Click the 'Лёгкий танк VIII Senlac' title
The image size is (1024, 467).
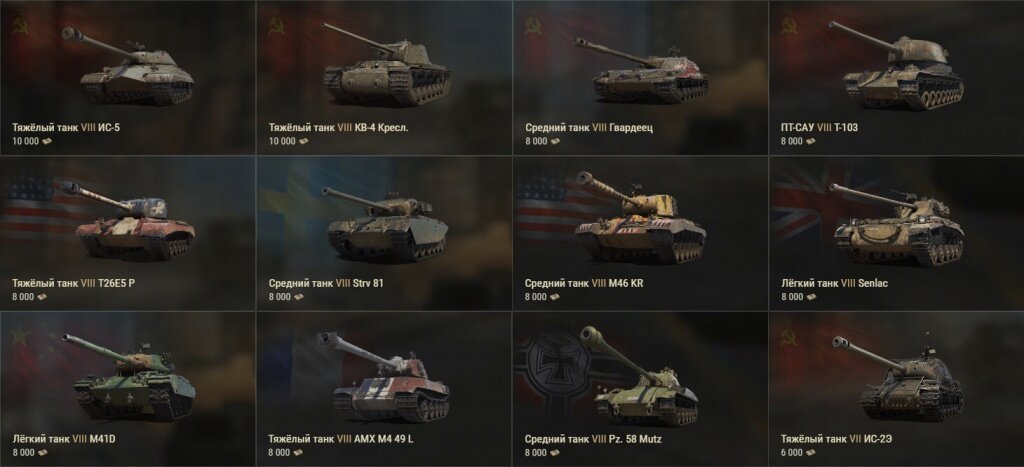(x=834, y=283)
